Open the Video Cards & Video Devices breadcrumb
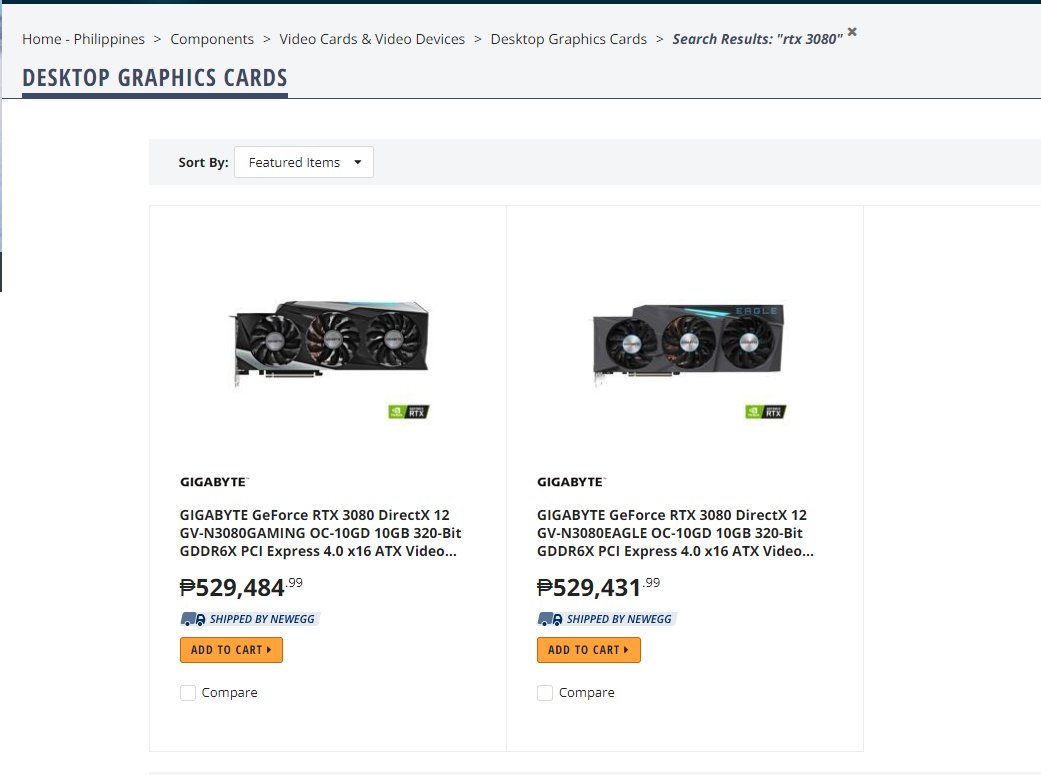1041x775 pixels. (x=371, y=38)
